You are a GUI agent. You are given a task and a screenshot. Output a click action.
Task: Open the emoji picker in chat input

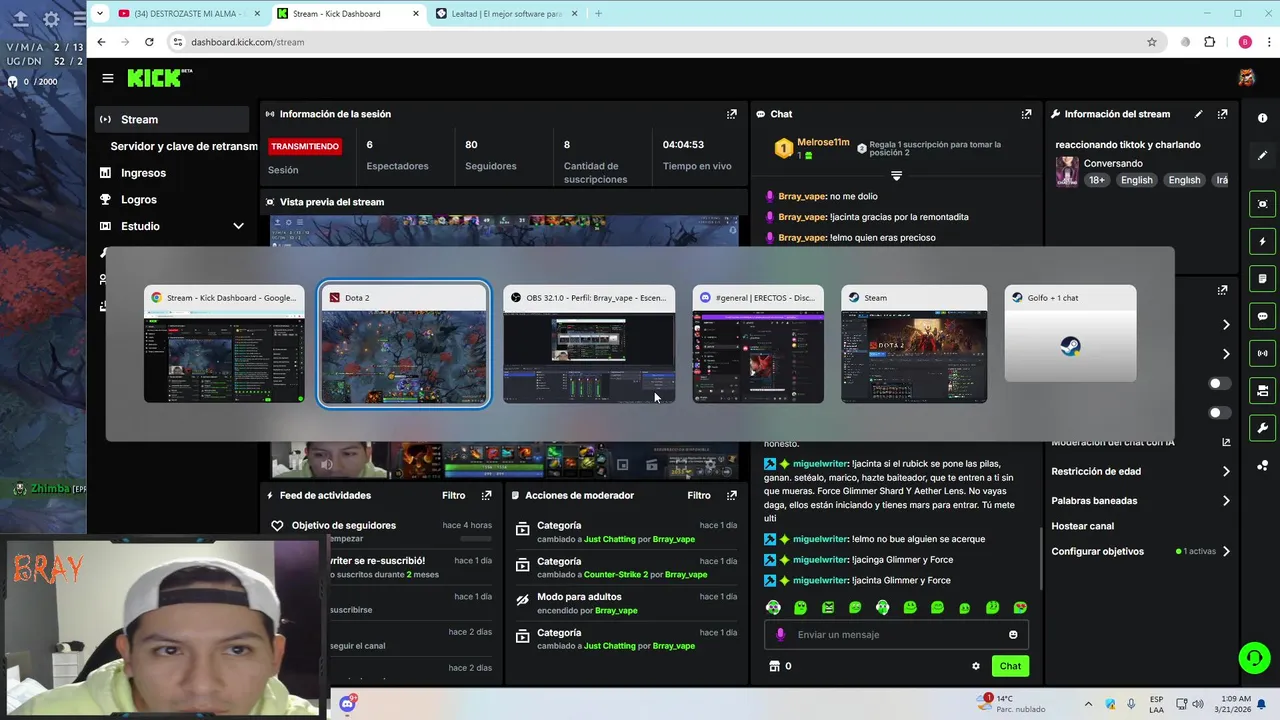point(1013,635)
